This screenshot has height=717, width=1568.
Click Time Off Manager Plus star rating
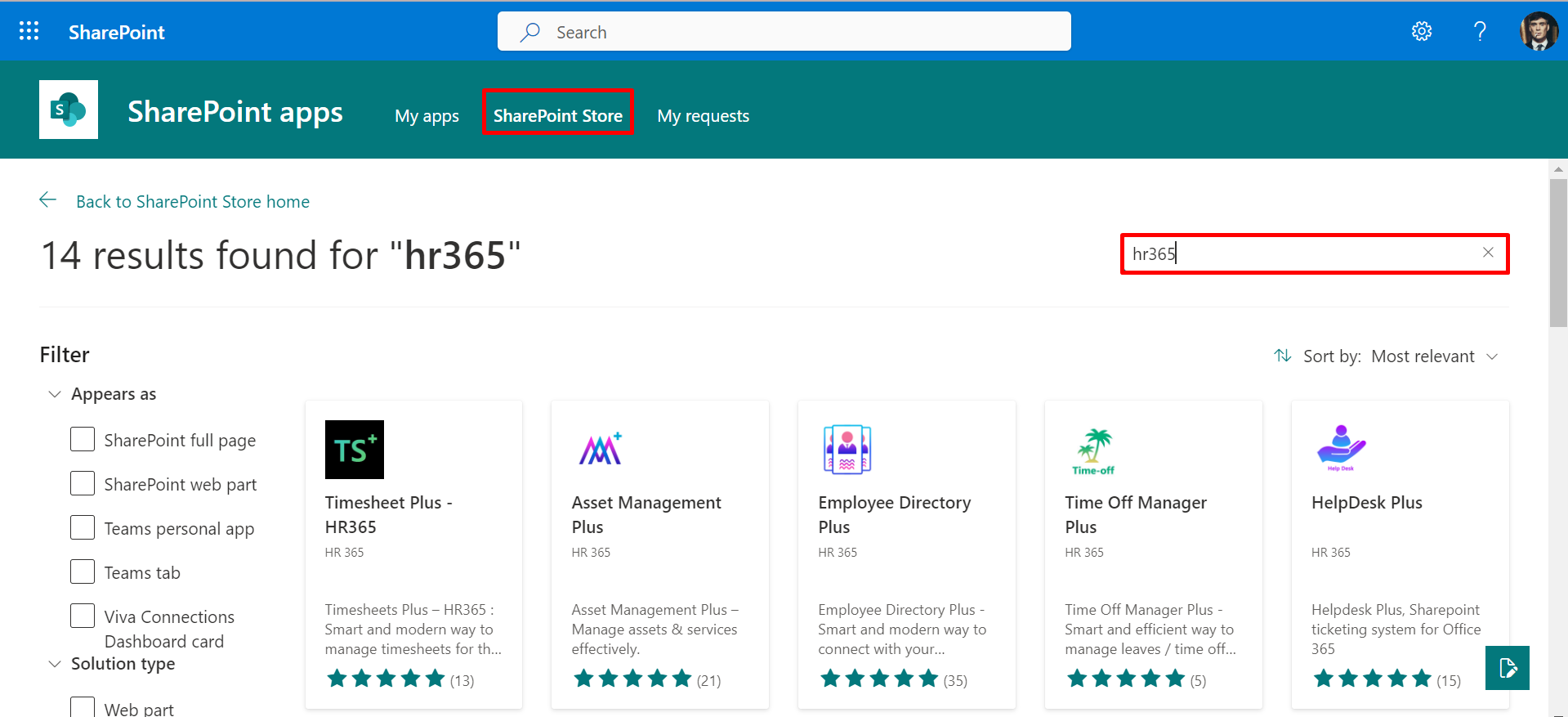point(1126,679)
